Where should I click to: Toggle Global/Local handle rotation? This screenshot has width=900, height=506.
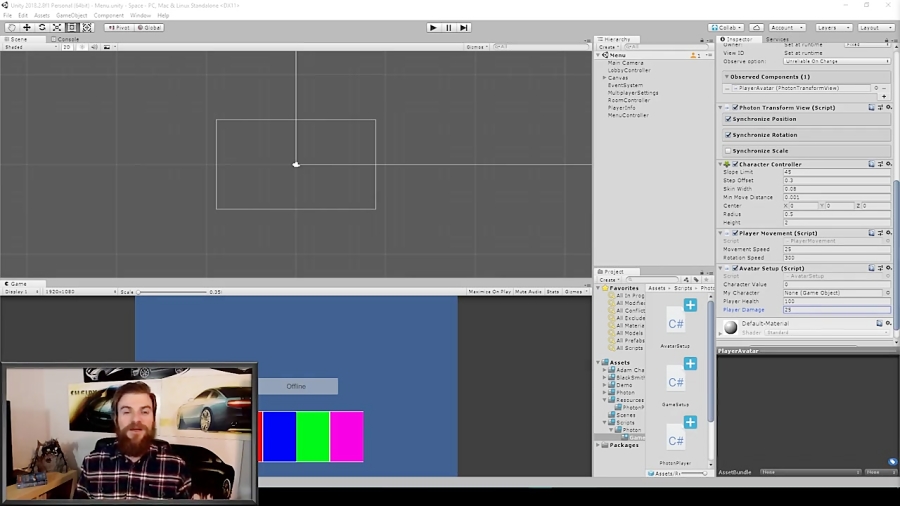pyautogui.click(x=149, y=28)
